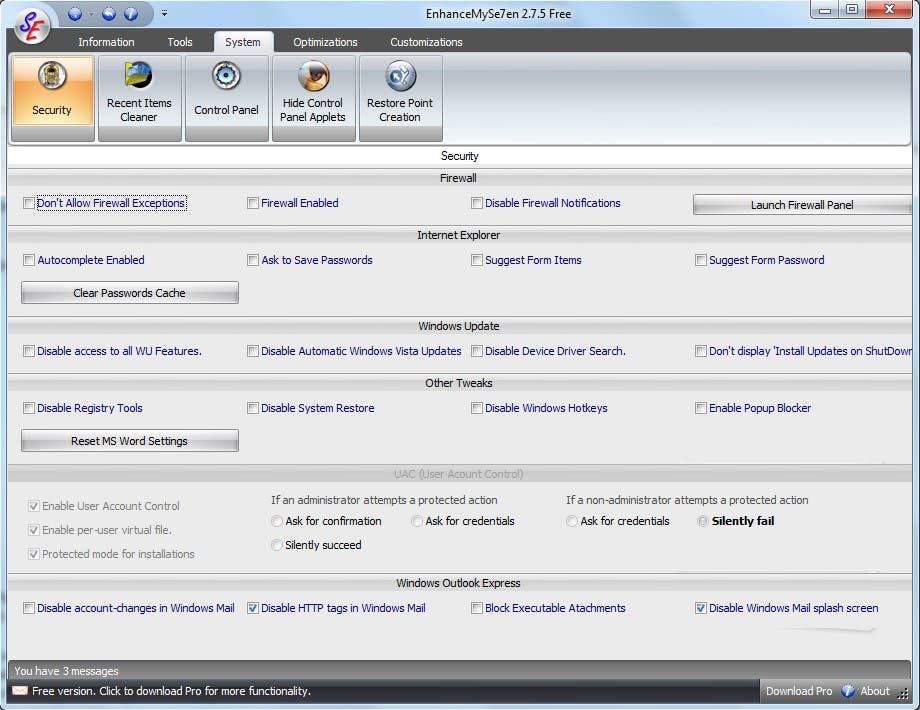The height and width of the screenshot is (710, 920).
Task: Select Silently fail radio option
Action: (x=702, y=521)
